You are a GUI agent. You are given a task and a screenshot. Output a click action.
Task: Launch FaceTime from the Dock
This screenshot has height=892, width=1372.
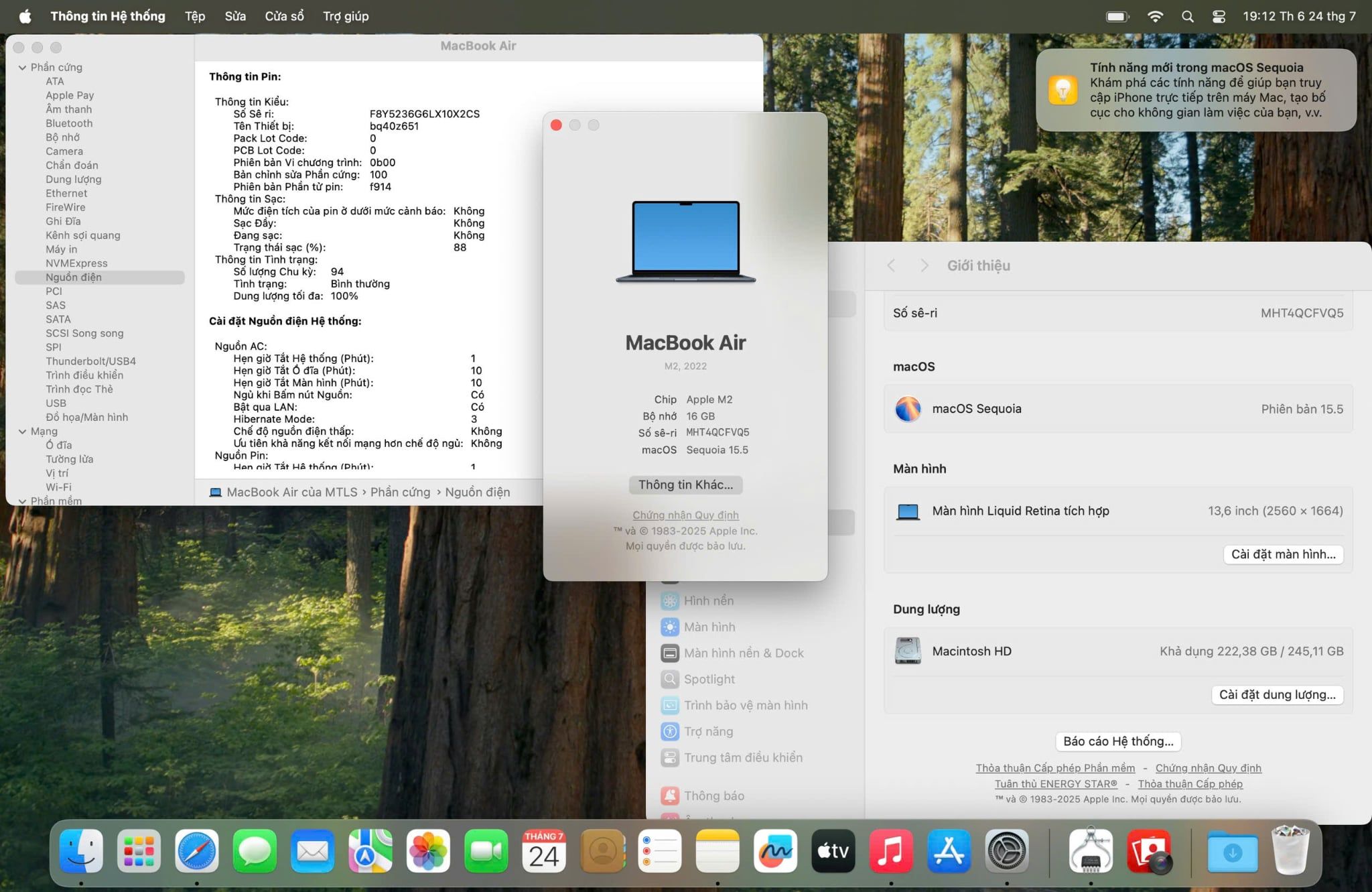(486, 851)
